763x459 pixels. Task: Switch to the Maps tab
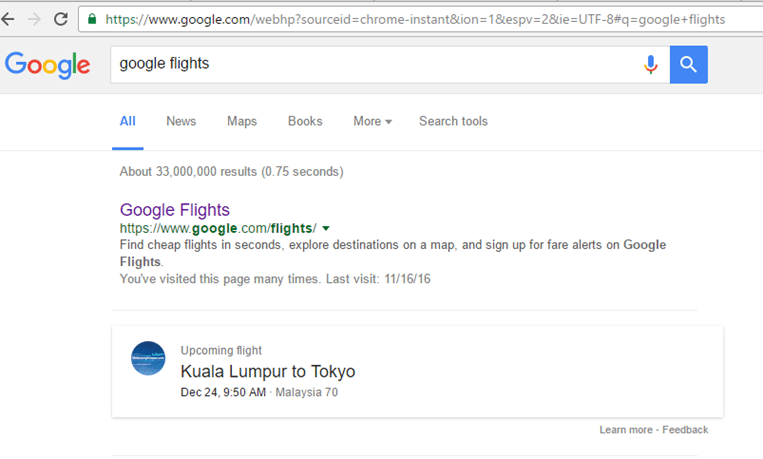[242, 121]
